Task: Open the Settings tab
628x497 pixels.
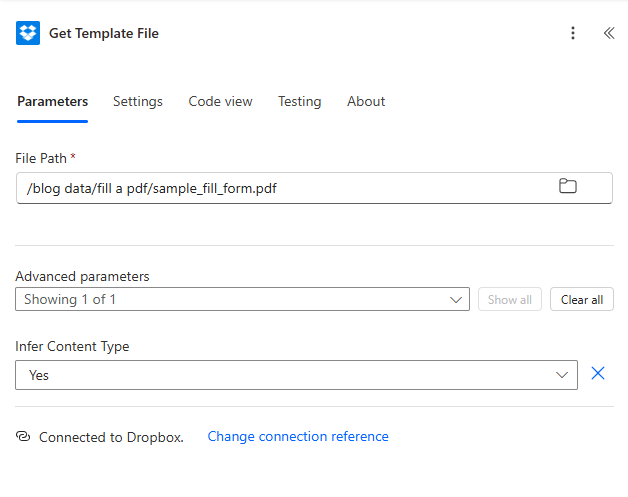Action: (137, 101)
